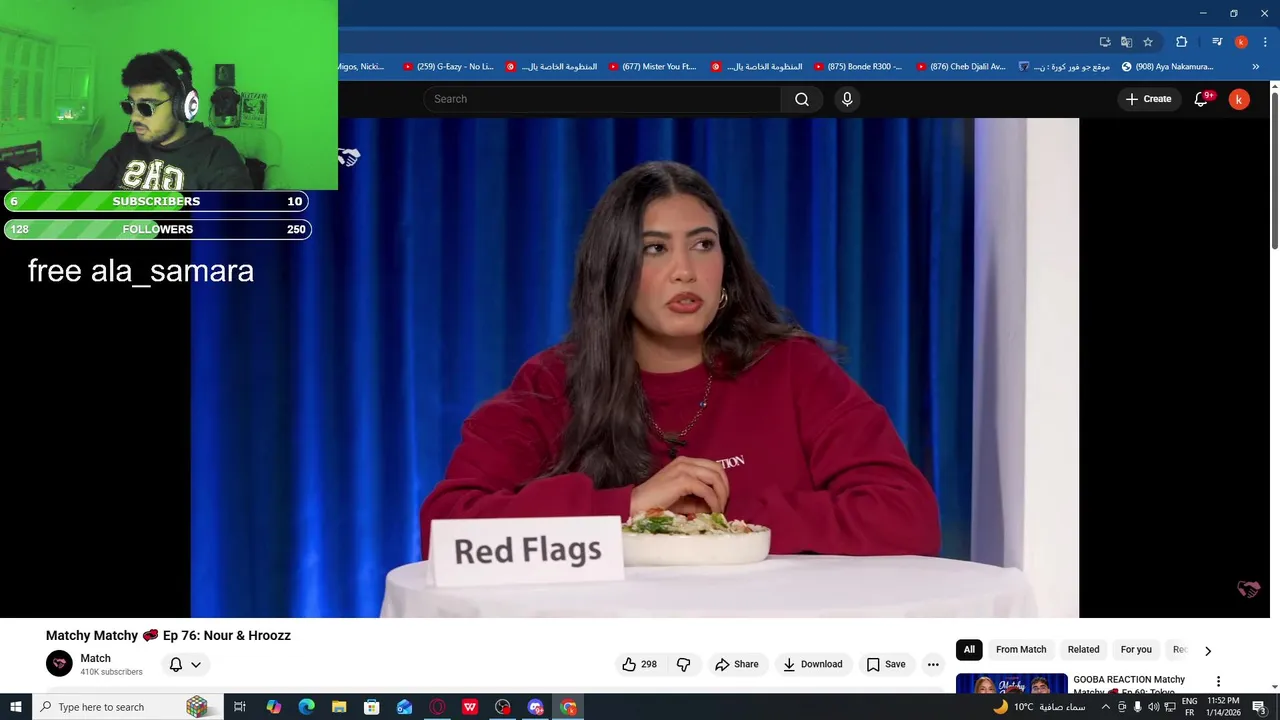Viewport: 1280px width, 720px height.
Task: Launch Microsoft Edge from taskbar
Action: point(306,707)
